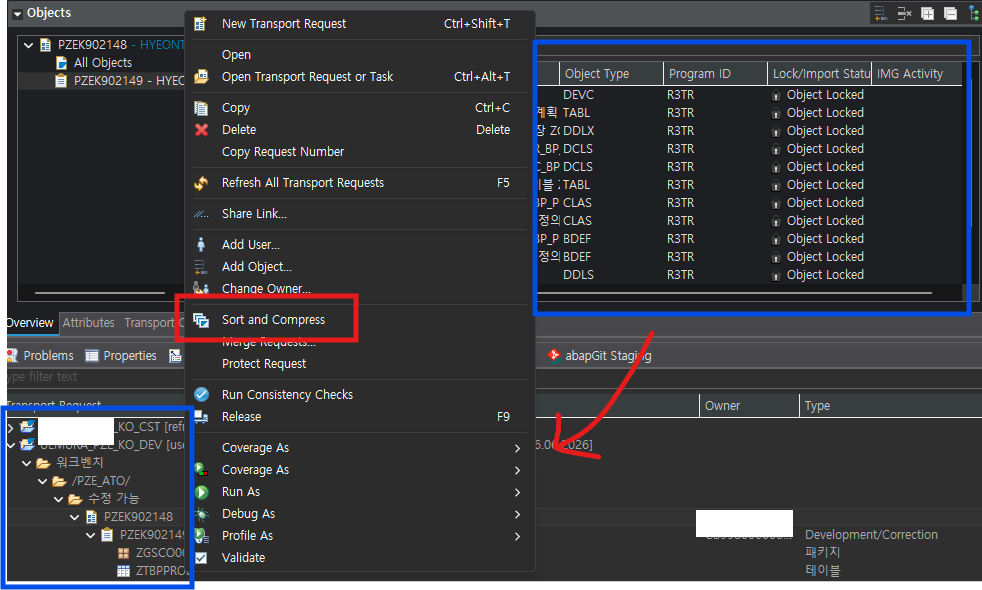Screen dimensions: 982x590
Task: Switch to the Attributes tab
Action: [88, 323]
